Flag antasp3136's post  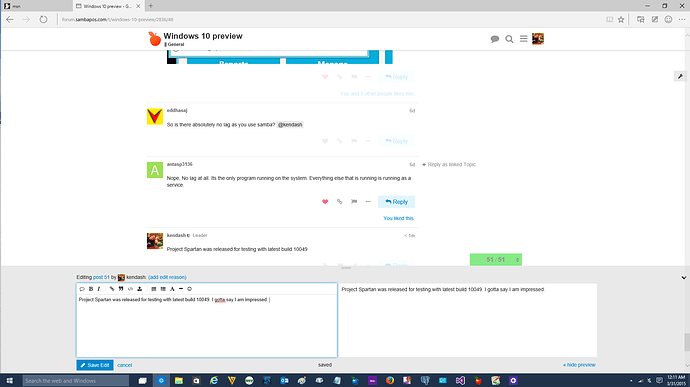[x=354, y=202]
